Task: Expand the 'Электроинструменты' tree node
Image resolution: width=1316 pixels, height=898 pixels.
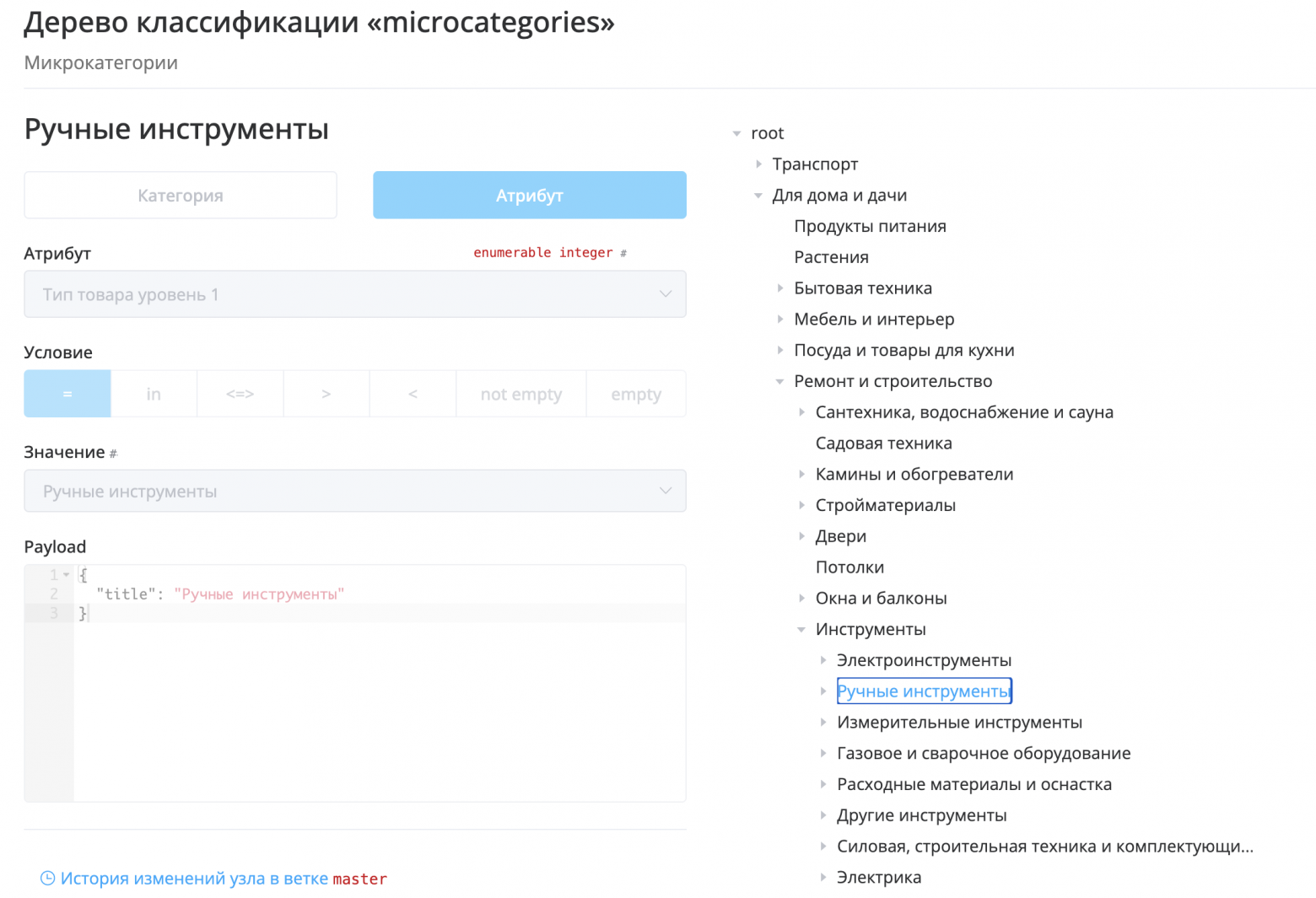Action: pyautogui.click(x=823, y=660)
